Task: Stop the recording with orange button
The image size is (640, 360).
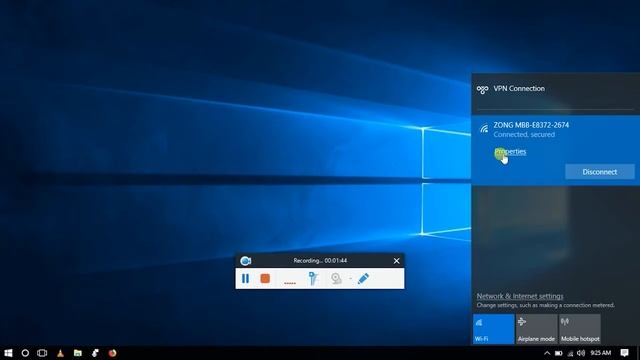Action: [x=265, y=278]
